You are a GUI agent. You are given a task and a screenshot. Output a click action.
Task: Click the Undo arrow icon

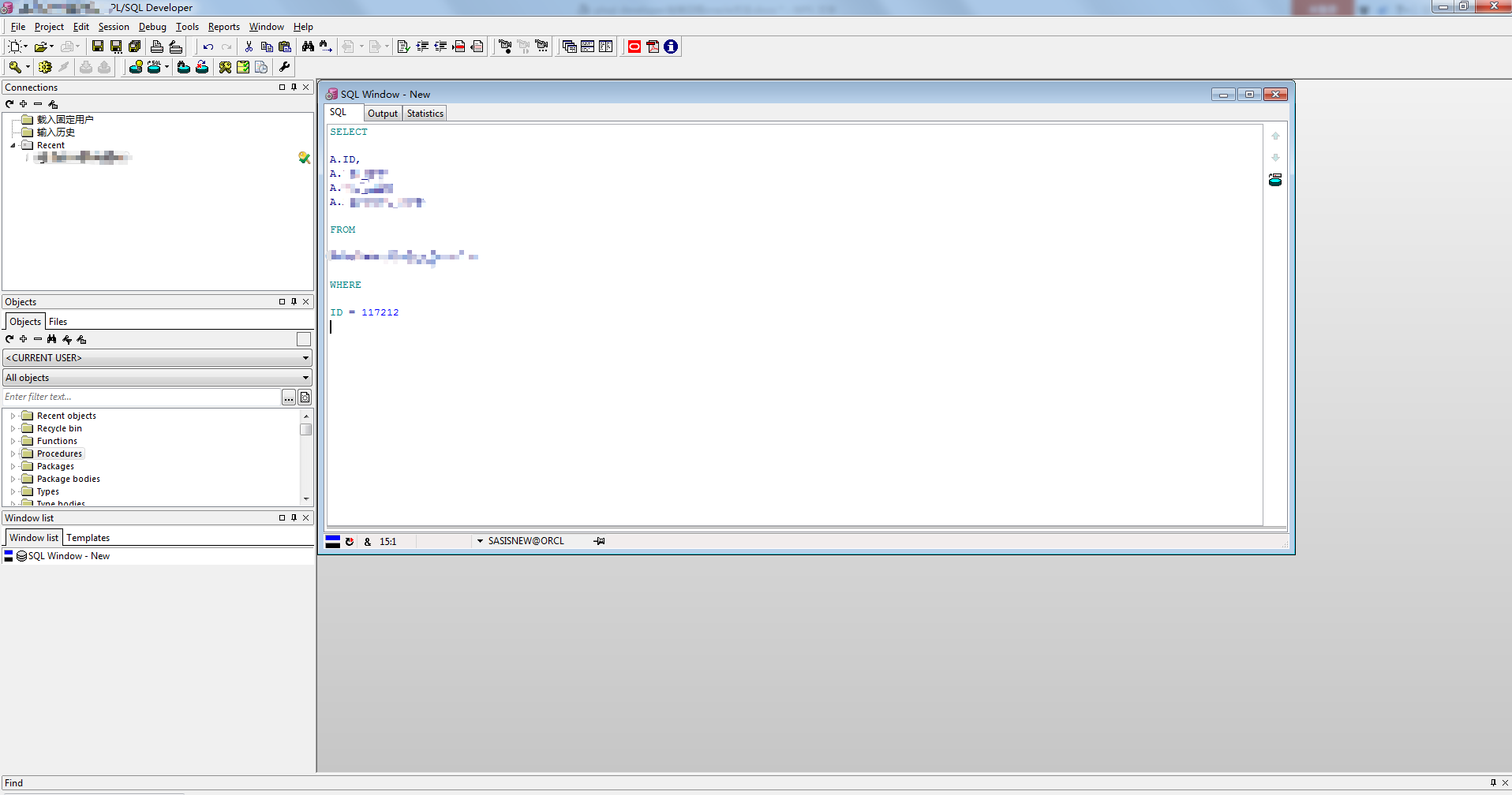208,47
